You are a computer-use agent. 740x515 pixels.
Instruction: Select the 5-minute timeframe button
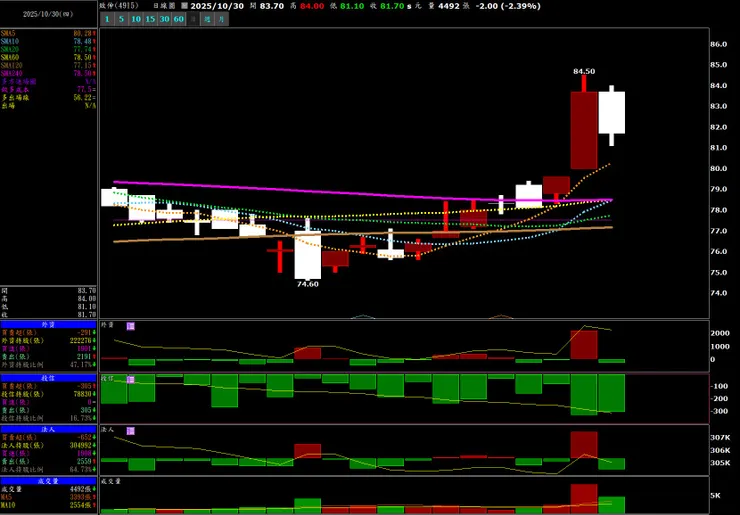(x=121, y=19)
